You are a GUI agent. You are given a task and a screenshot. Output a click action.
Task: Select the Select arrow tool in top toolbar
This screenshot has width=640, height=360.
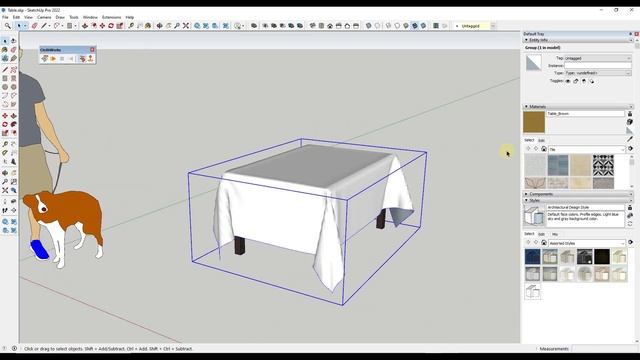pos(19,26)
